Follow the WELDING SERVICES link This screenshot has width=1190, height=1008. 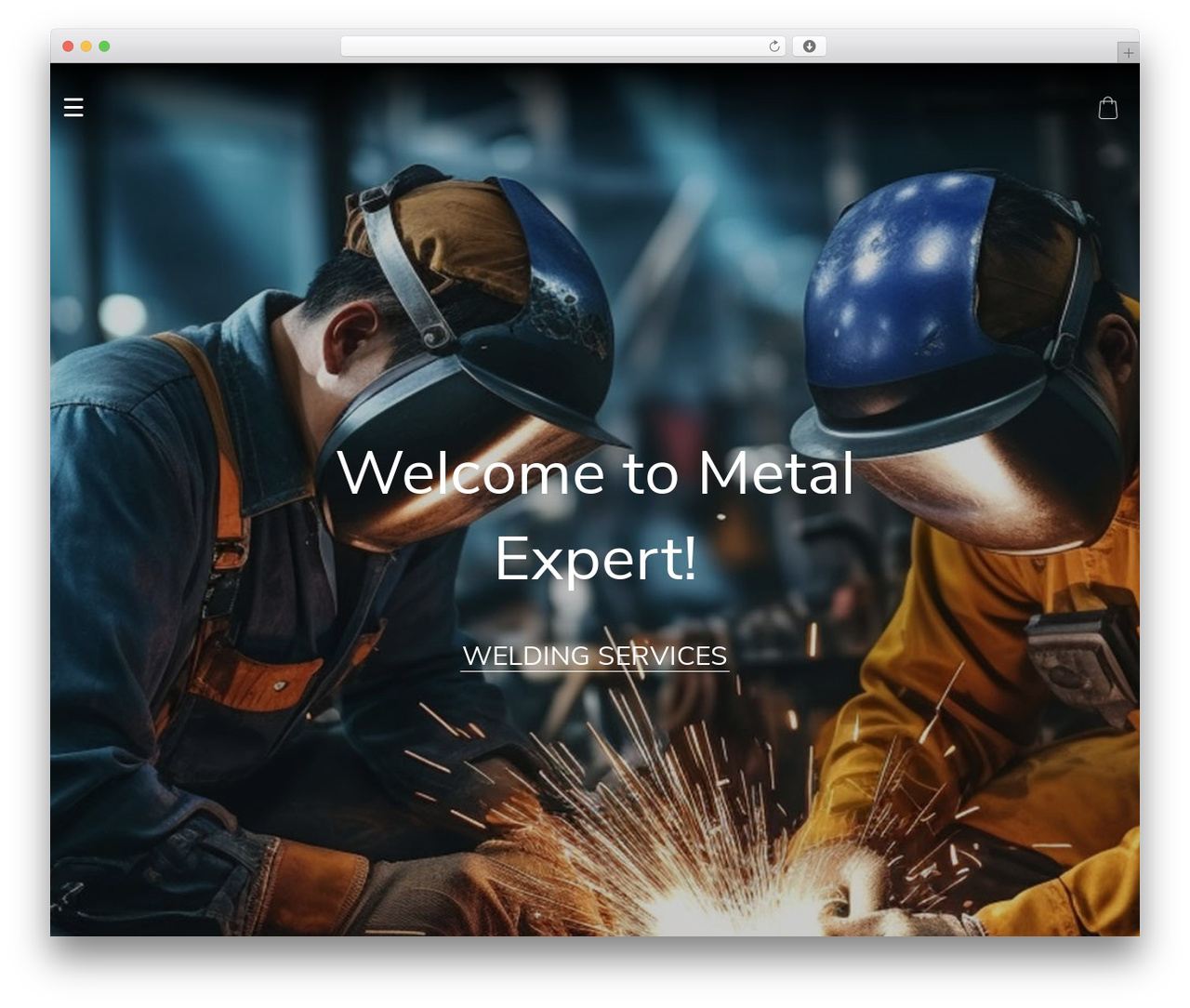coord(595,656)
